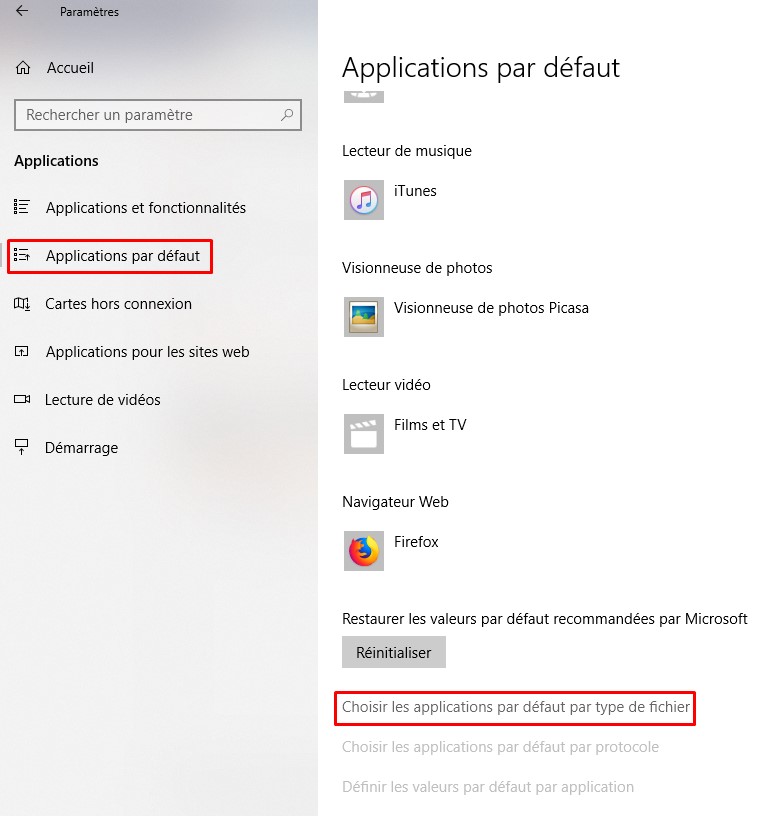This screenshot has height=816, width=762.
Task: Open Applications par défaut section
Action: pos(109,255)
